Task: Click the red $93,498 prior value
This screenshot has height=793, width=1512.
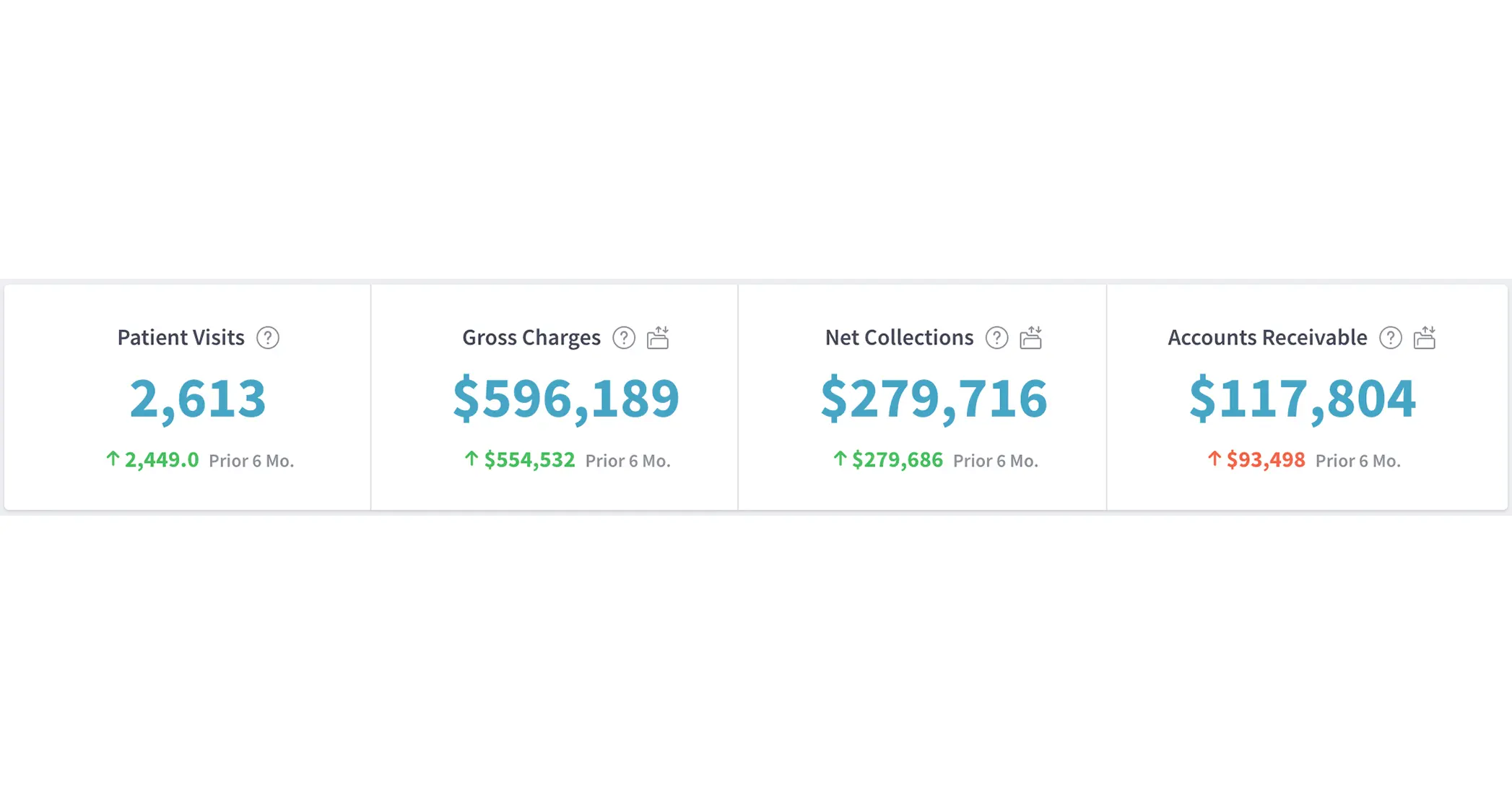Action: [x=1266, y=460]
